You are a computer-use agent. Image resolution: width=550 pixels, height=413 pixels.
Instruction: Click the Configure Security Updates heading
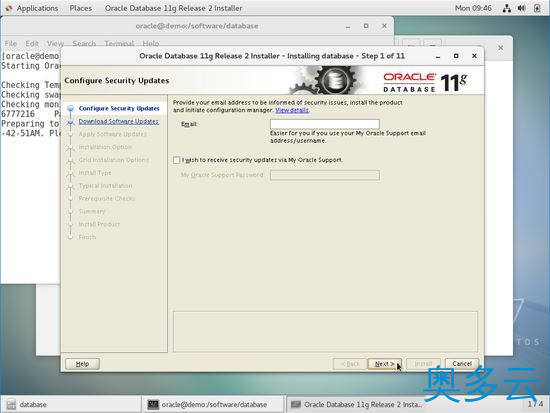[x=116, y=81]
